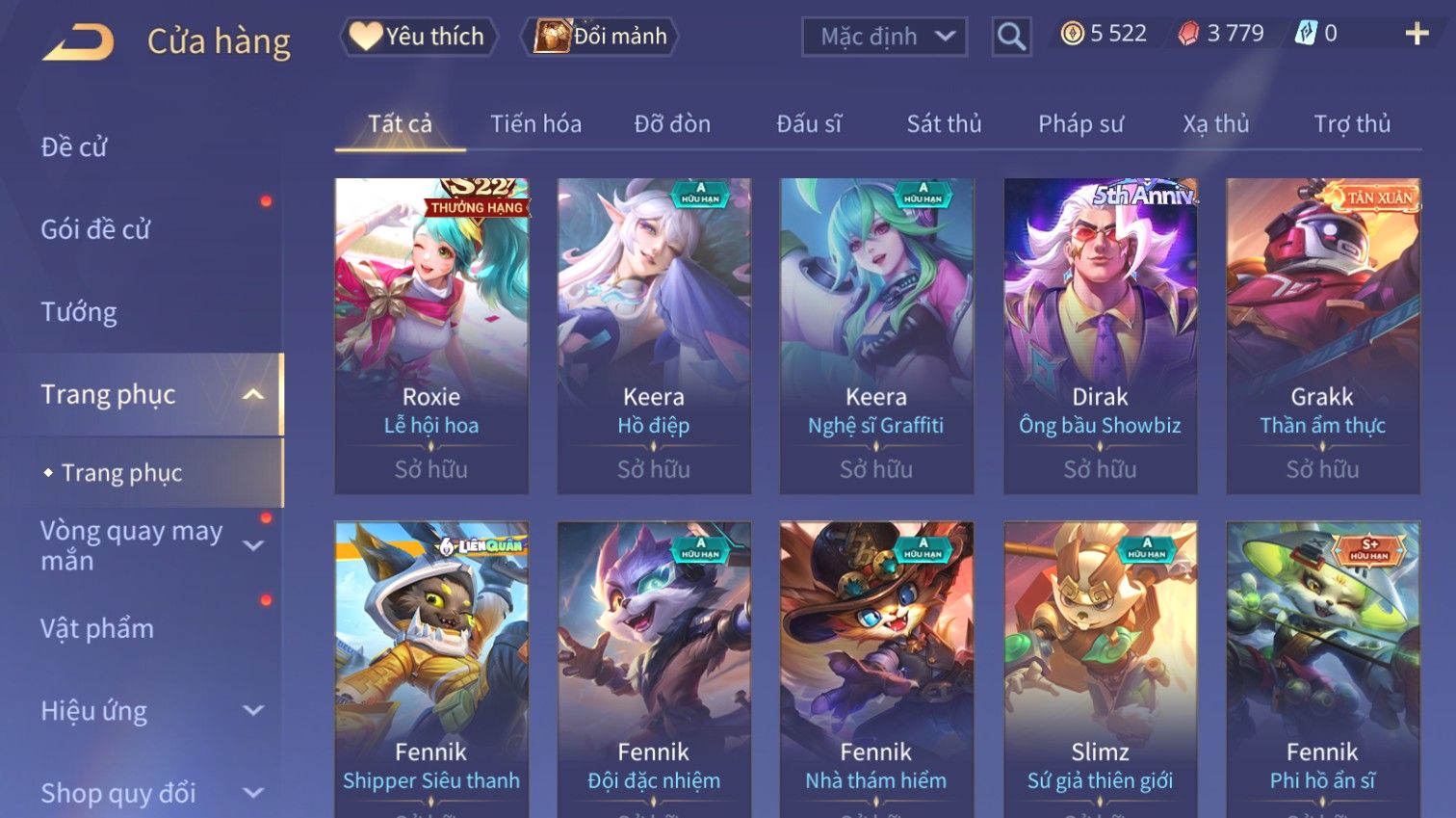Tap the plus icon to add currency
The width and height of the screenshot is (1456, 818).
(x=1417, y=34)
